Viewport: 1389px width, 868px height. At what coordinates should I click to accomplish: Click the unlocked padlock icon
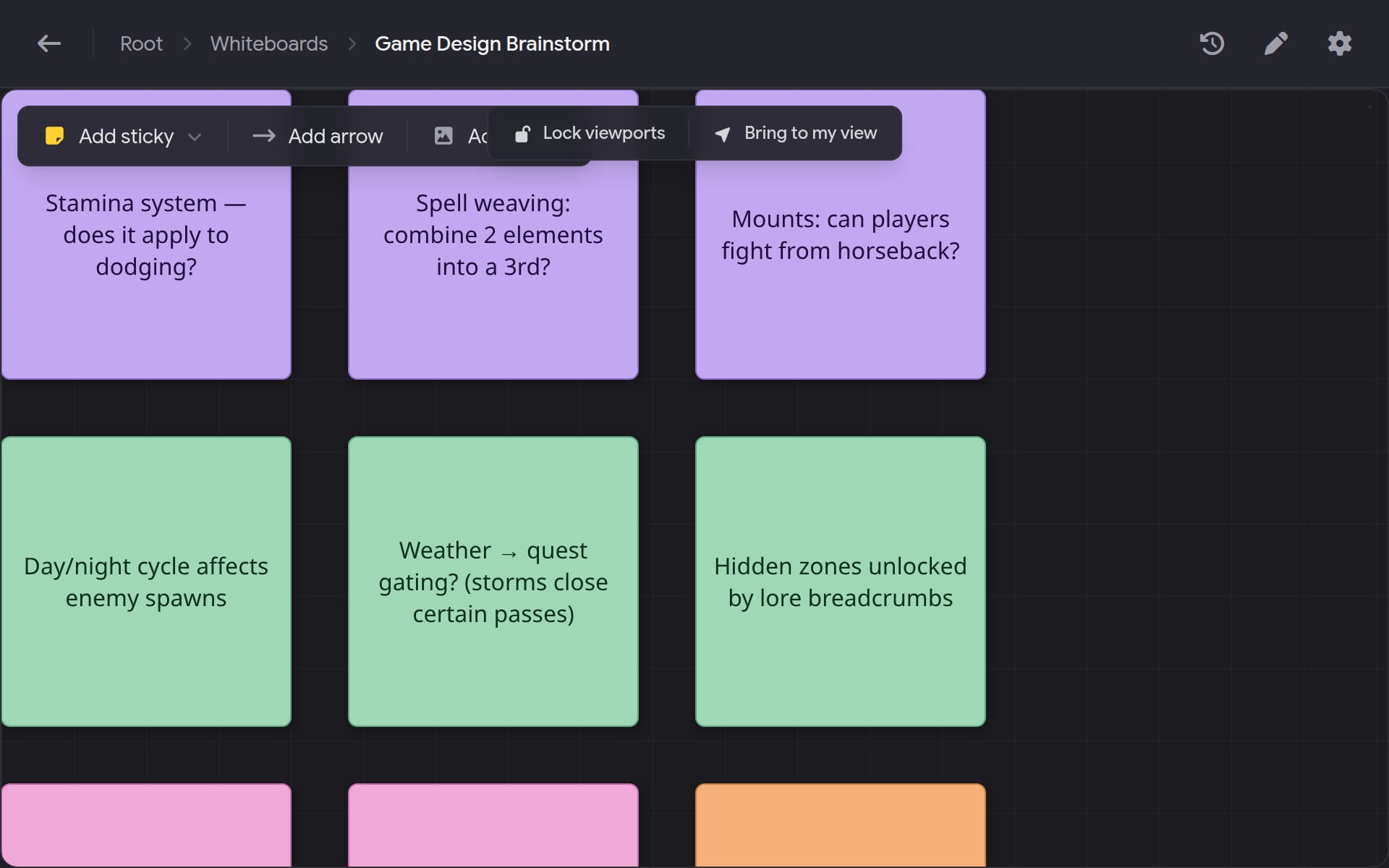tap(522, 134)
